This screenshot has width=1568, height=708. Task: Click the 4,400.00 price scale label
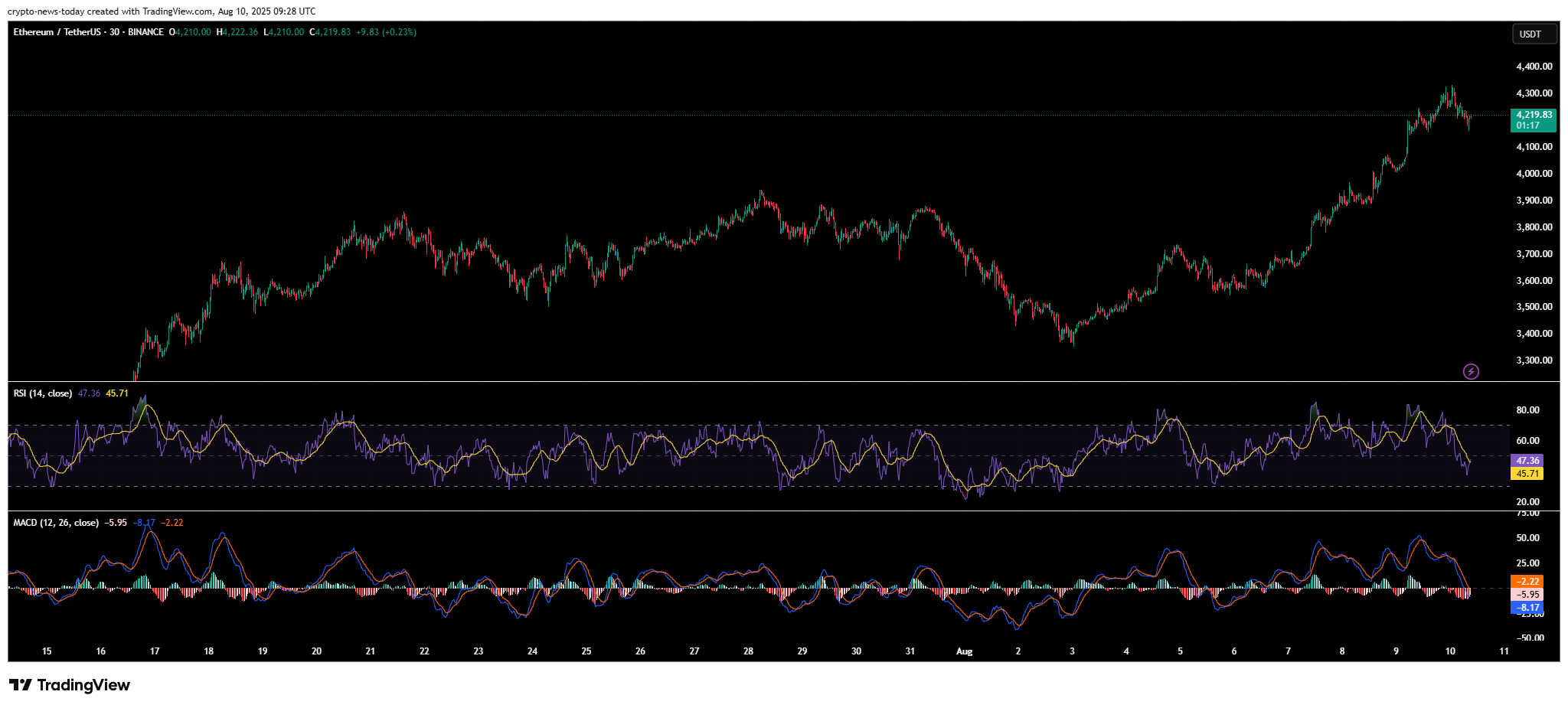[1534, 67]
